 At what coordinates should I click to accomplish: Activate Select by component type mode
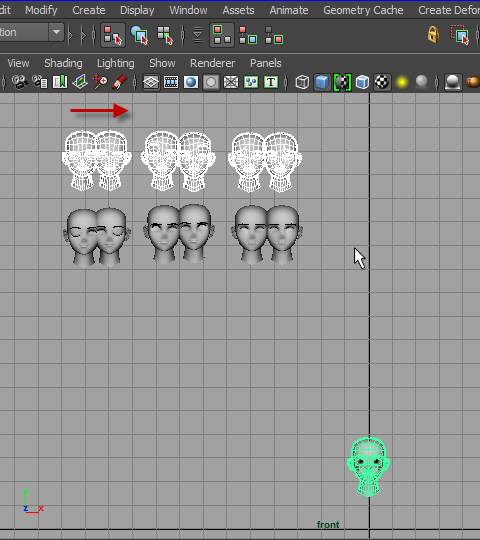pyautogui.click(x=165, y=35)
